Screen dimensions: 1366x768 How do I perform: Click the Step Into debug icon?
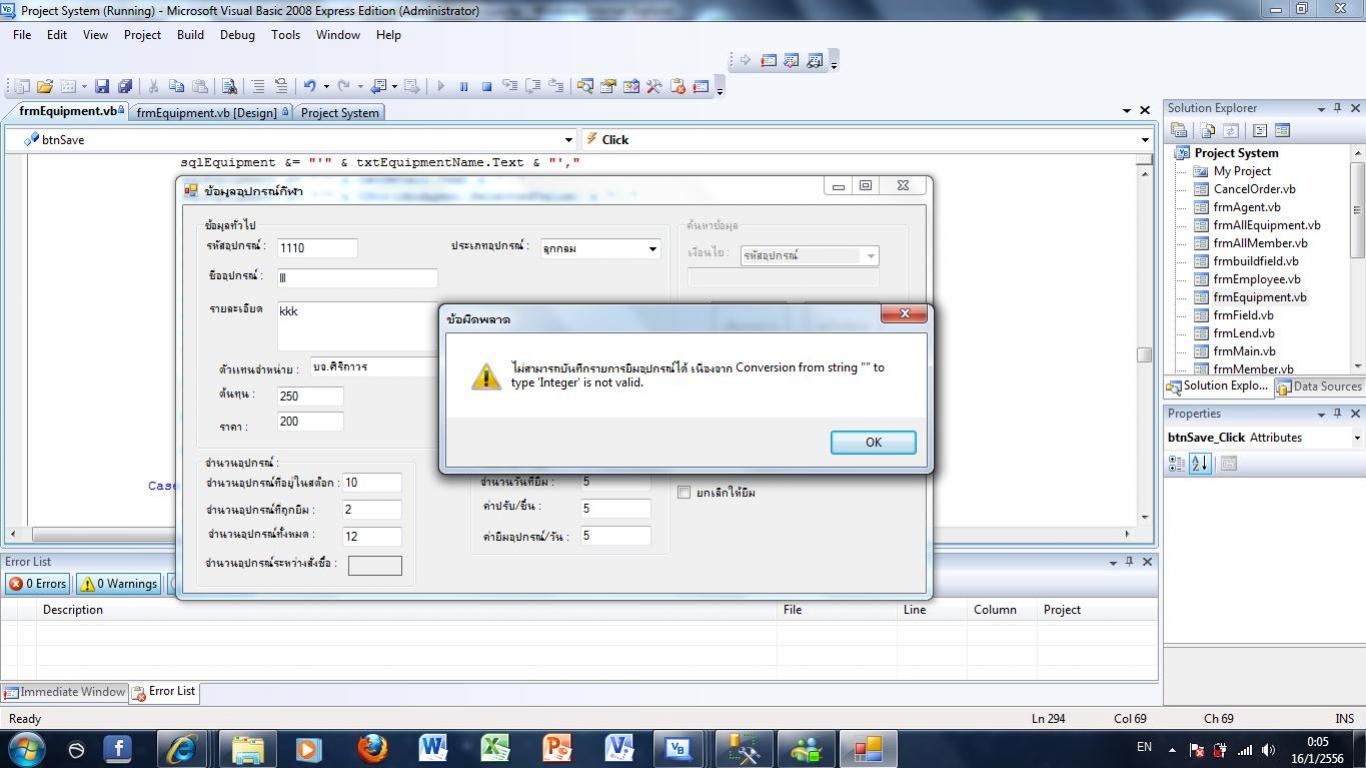pyautogui.click(x=510, y=87)
